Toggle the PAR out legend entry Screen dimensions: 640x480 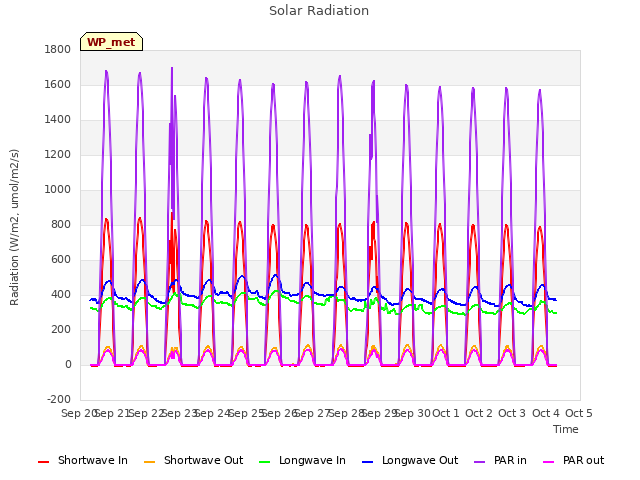pos(573,460)
